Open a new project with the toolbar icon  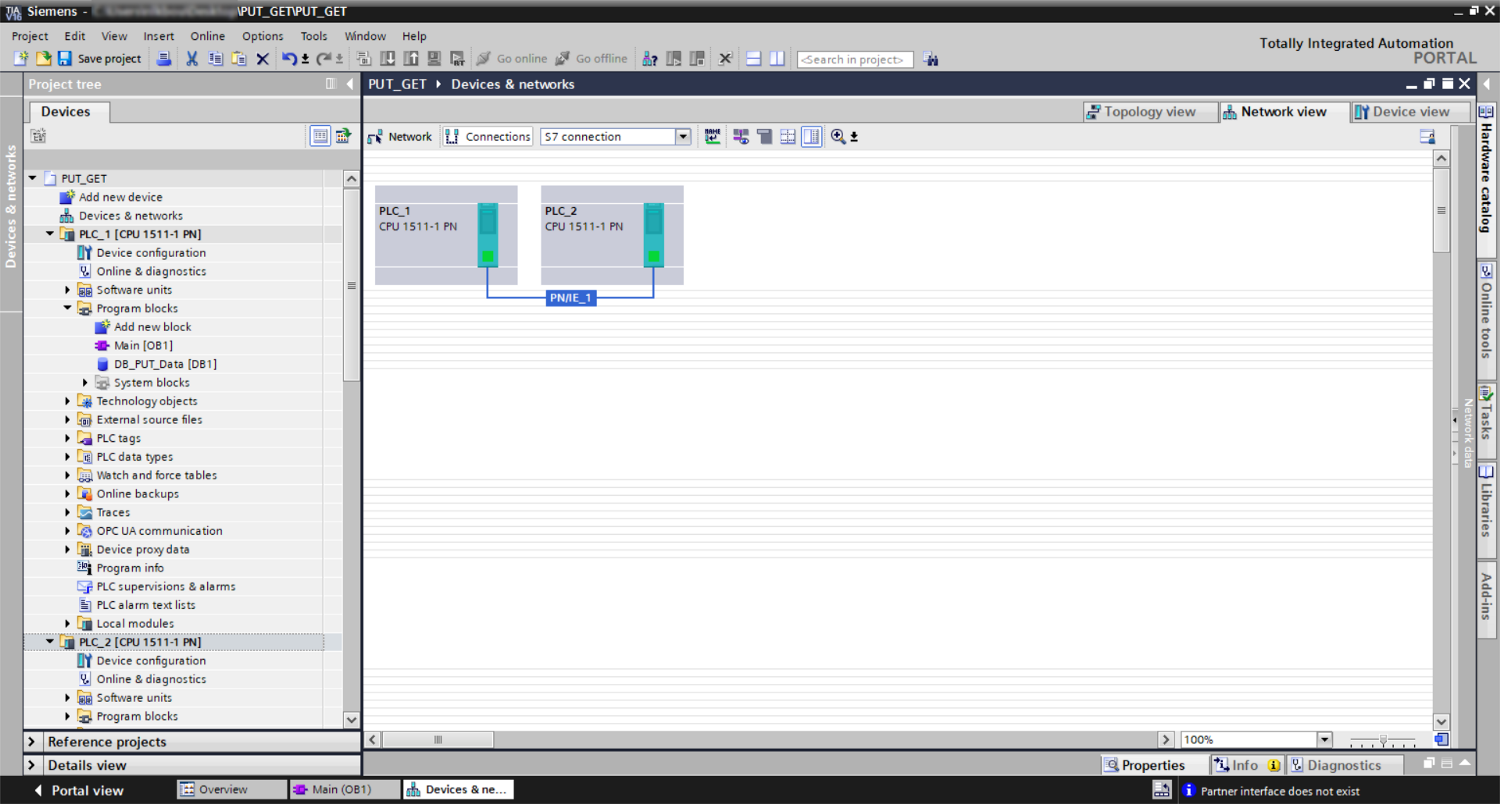(20, 59)
